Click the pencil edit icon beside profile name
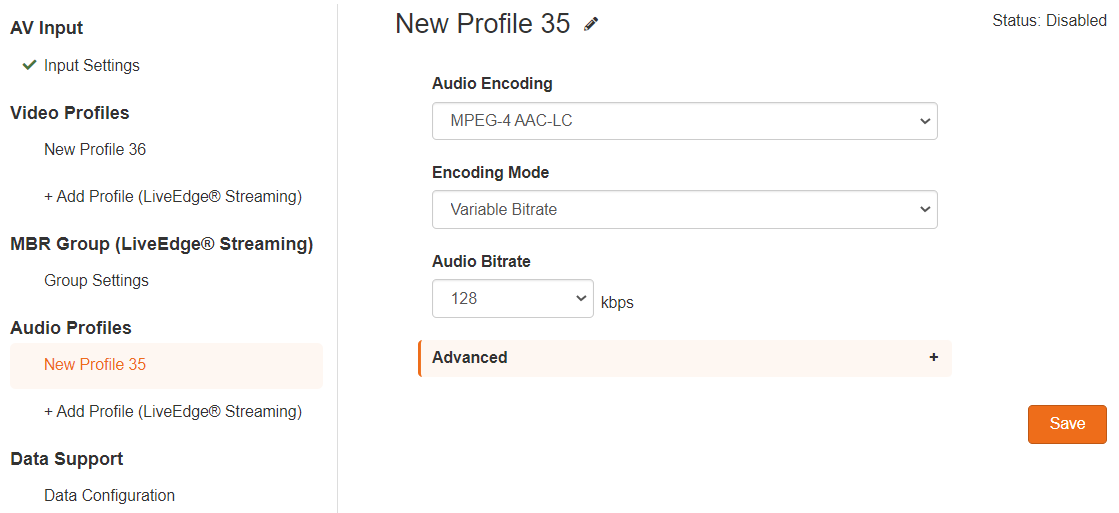This screenshot has width=1119, height=513. (x=591, y=24)
